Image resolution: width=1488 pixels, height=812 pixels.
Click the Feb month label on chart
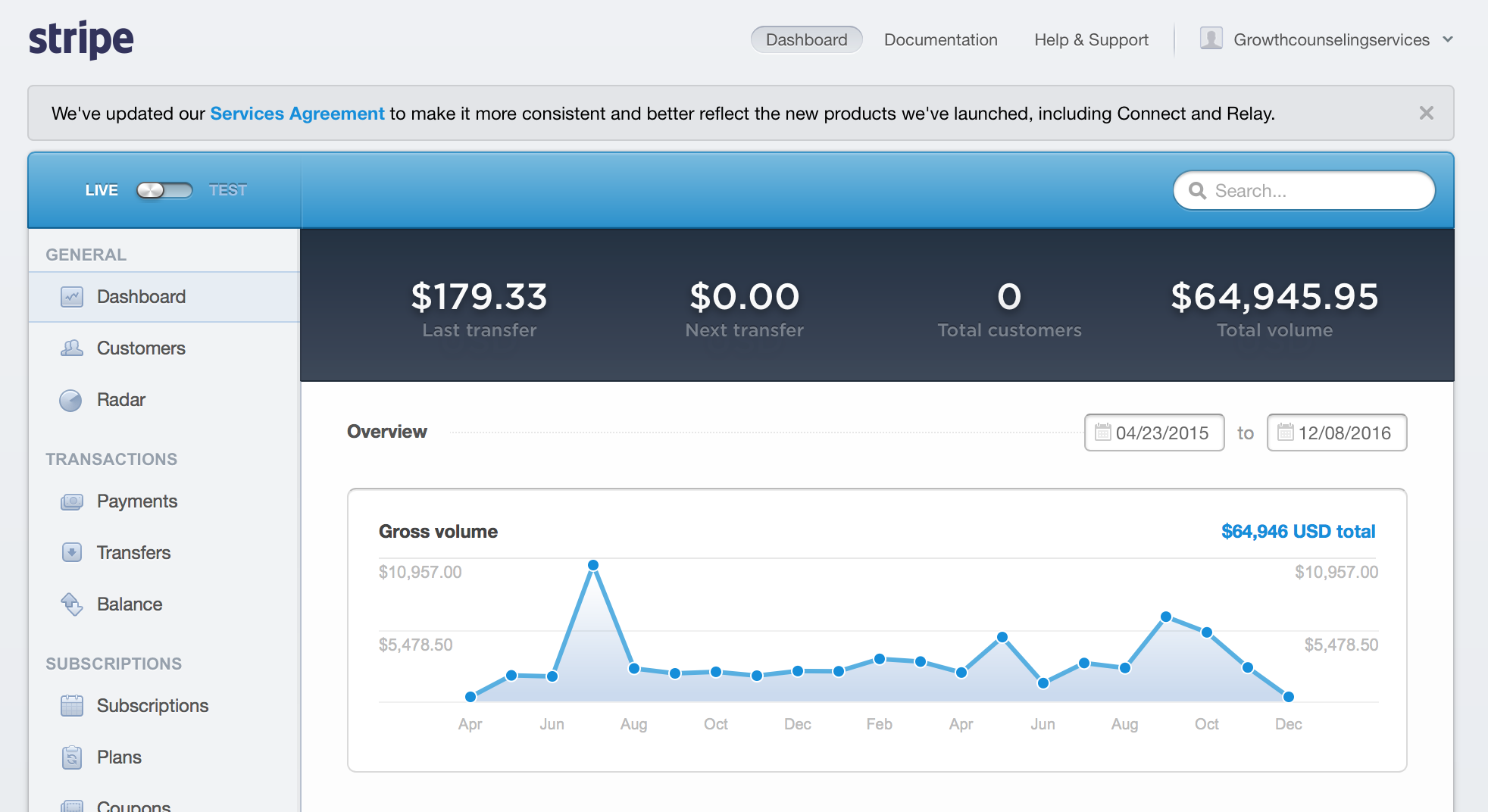pyautogui.click(x=879, y=724)
